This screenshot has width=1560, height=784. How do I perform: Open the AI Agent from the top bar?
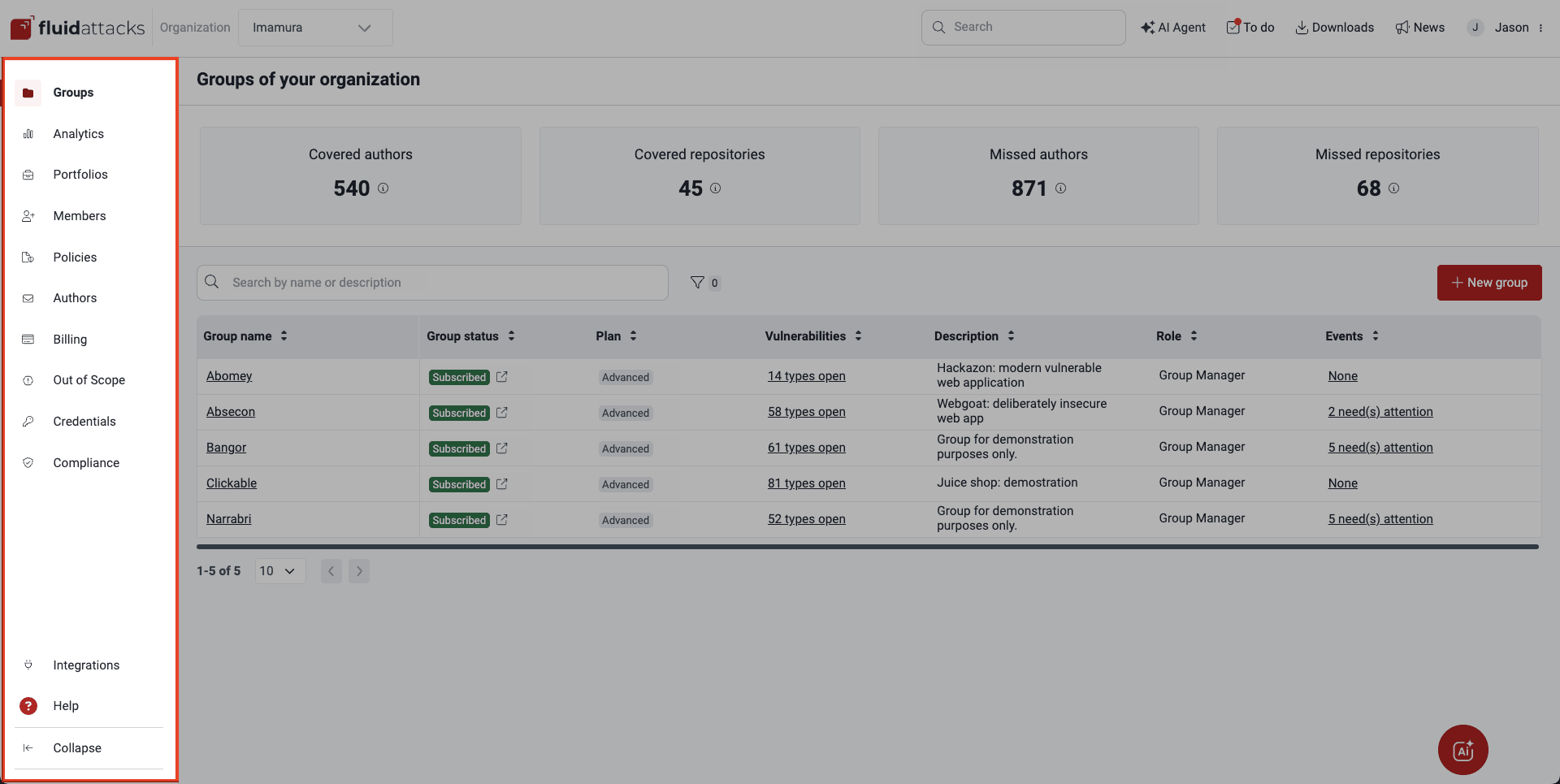point(1172,27)
